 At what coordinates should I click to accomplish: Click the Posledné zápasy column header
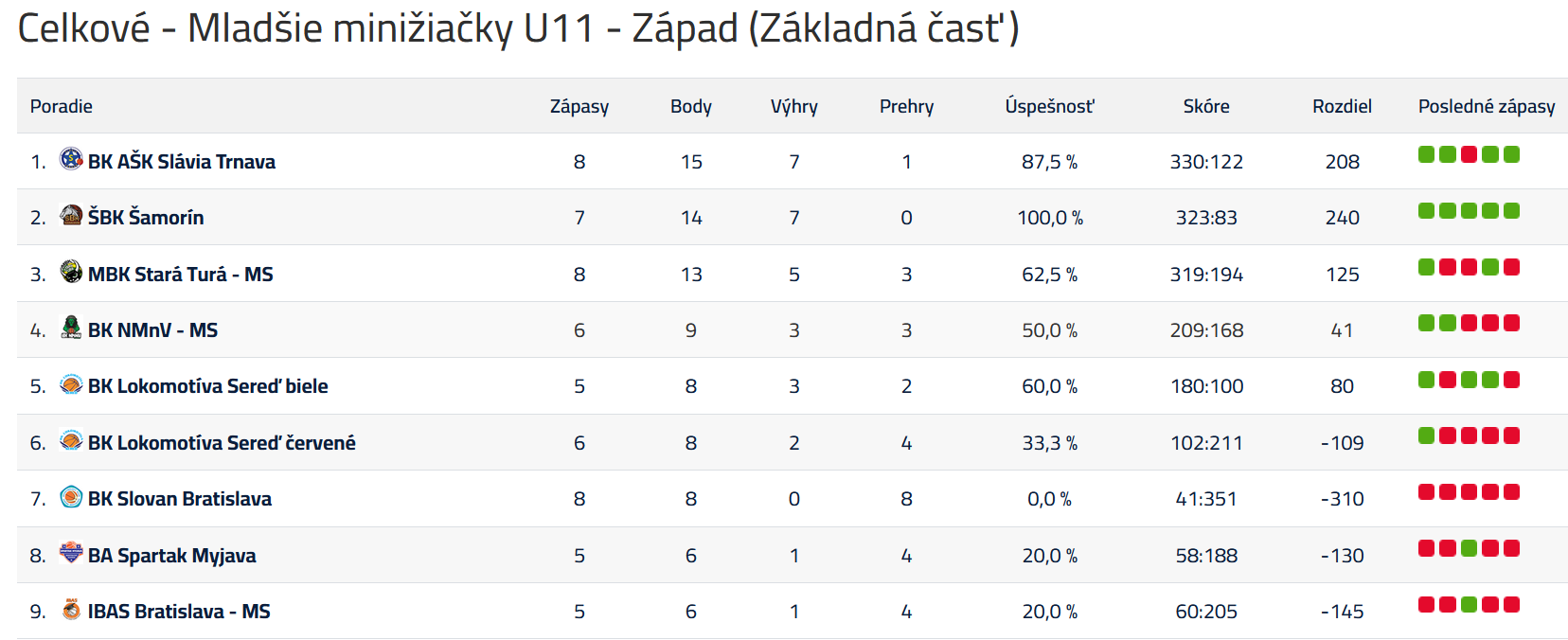click(x=1487, y=107)
